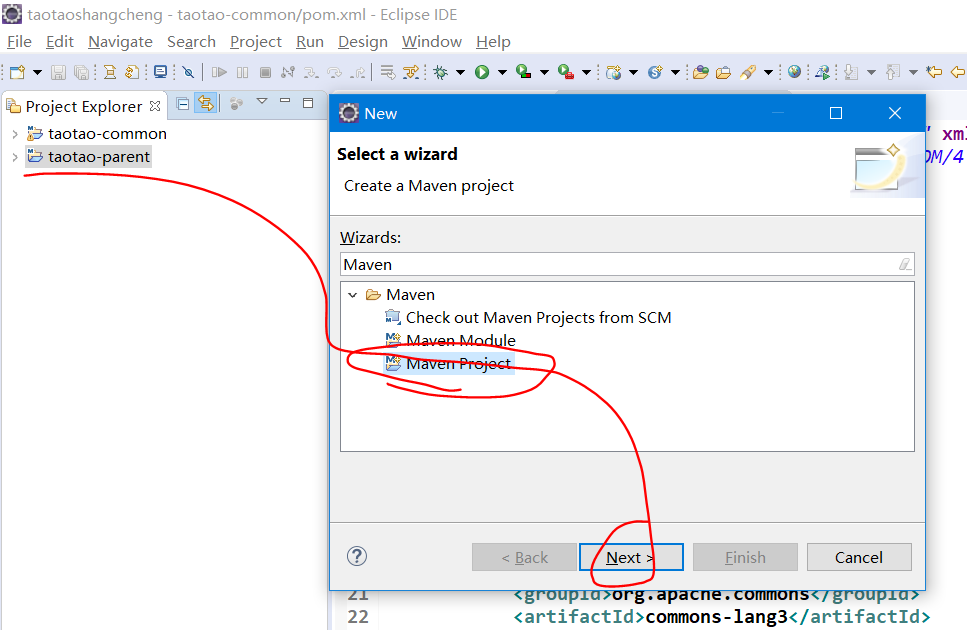The image size is (967, 630).
Task: Click Next Annotation toolbar icon
Action: coord(851,72)
